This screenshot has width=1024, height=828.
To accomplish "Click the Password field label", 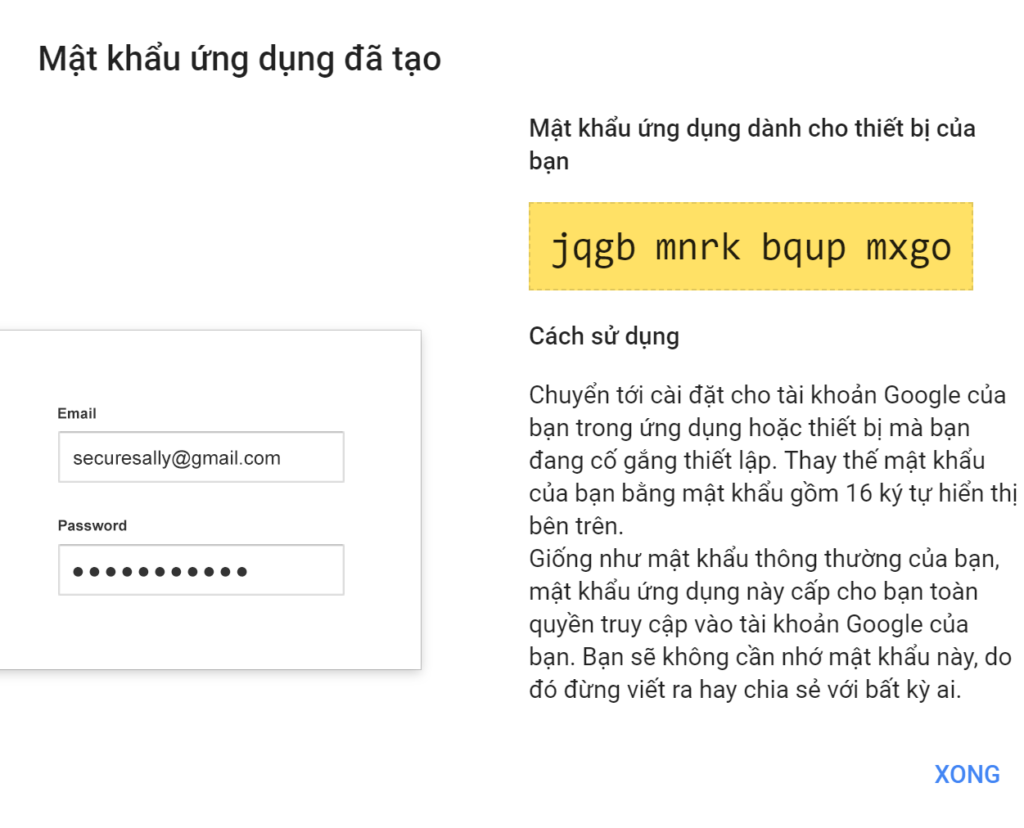I will click(92, 525).
